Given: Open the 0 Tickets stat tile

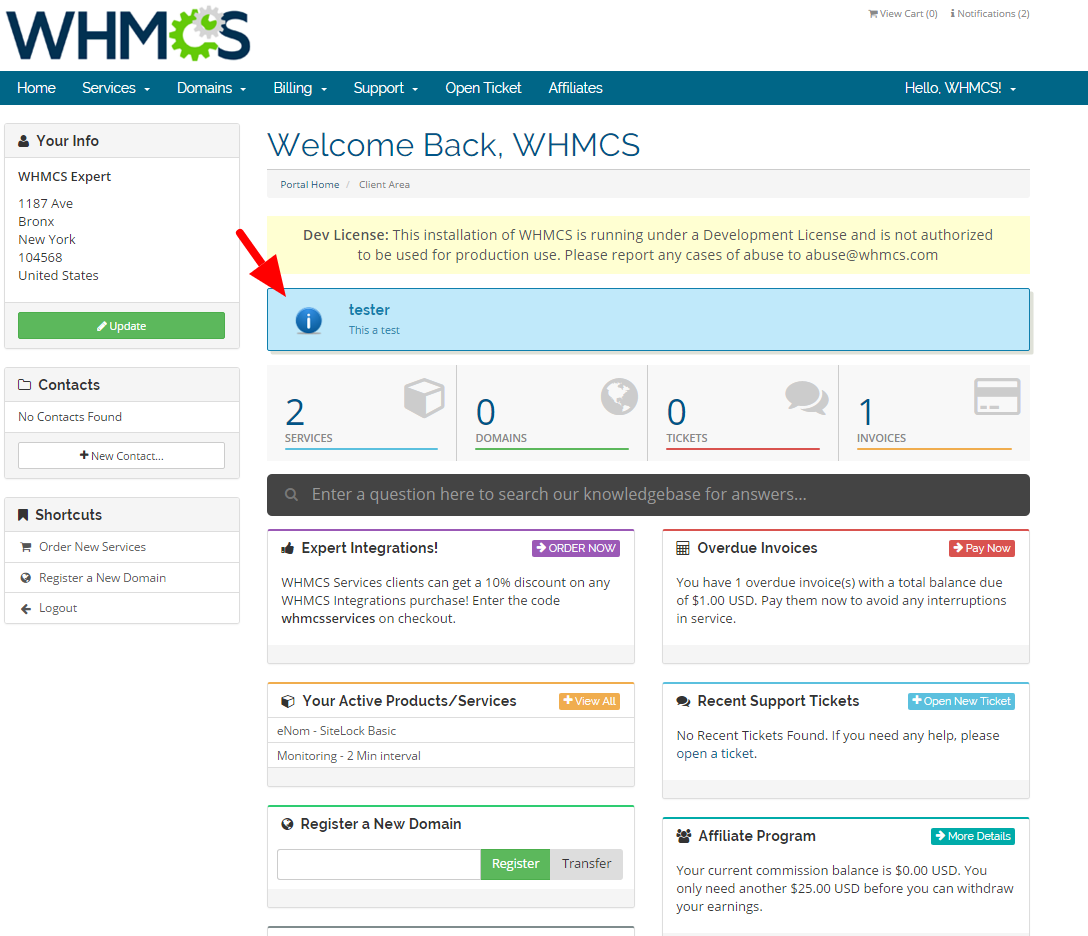Looking at the screenshot, I should point(742,414).
